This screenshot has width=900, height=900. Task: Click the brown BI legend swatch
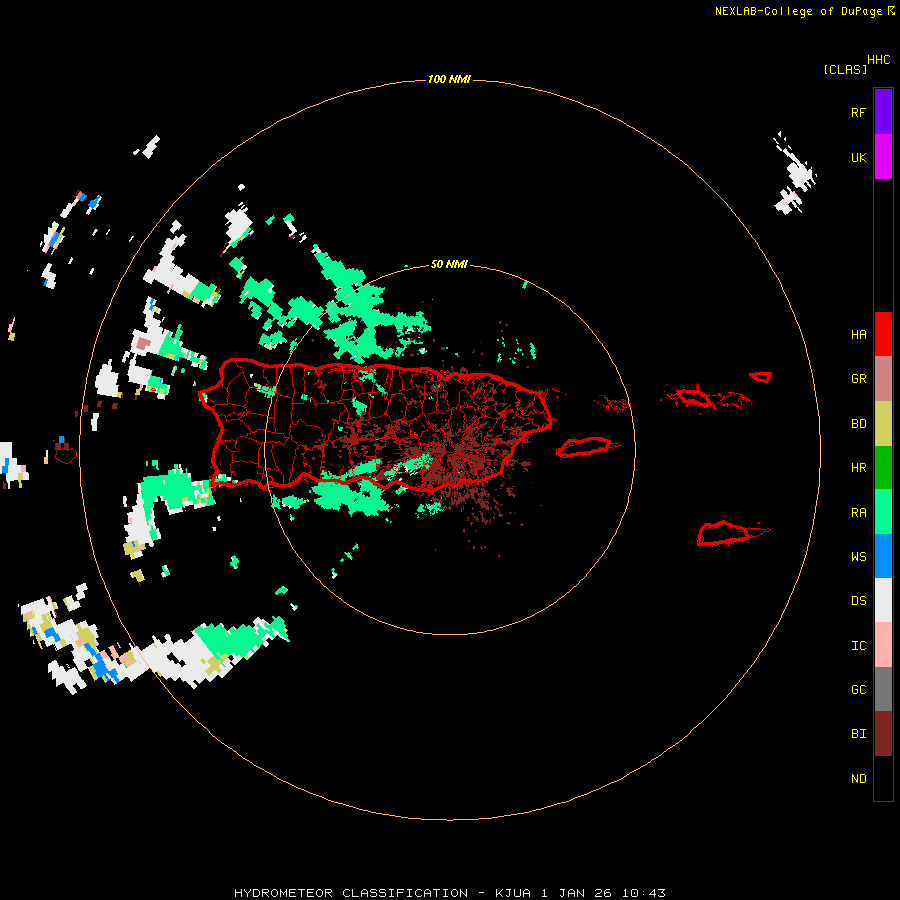coord(883,734)
